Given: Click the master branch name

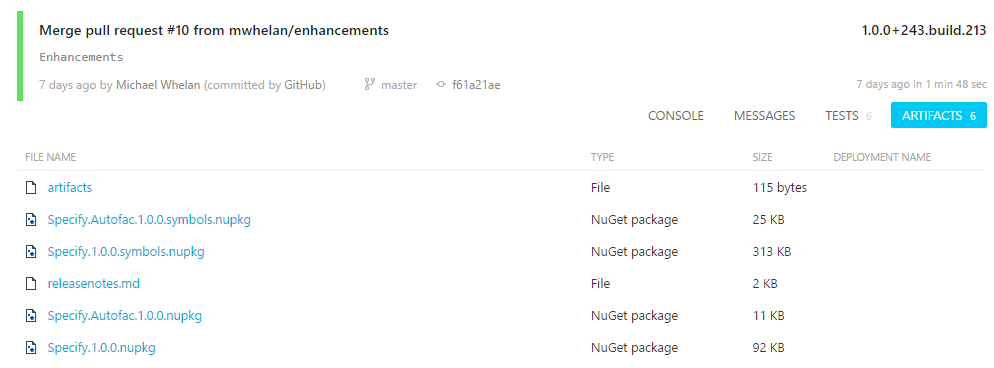Looking at the screenshot, I should [x=399, y=85].
